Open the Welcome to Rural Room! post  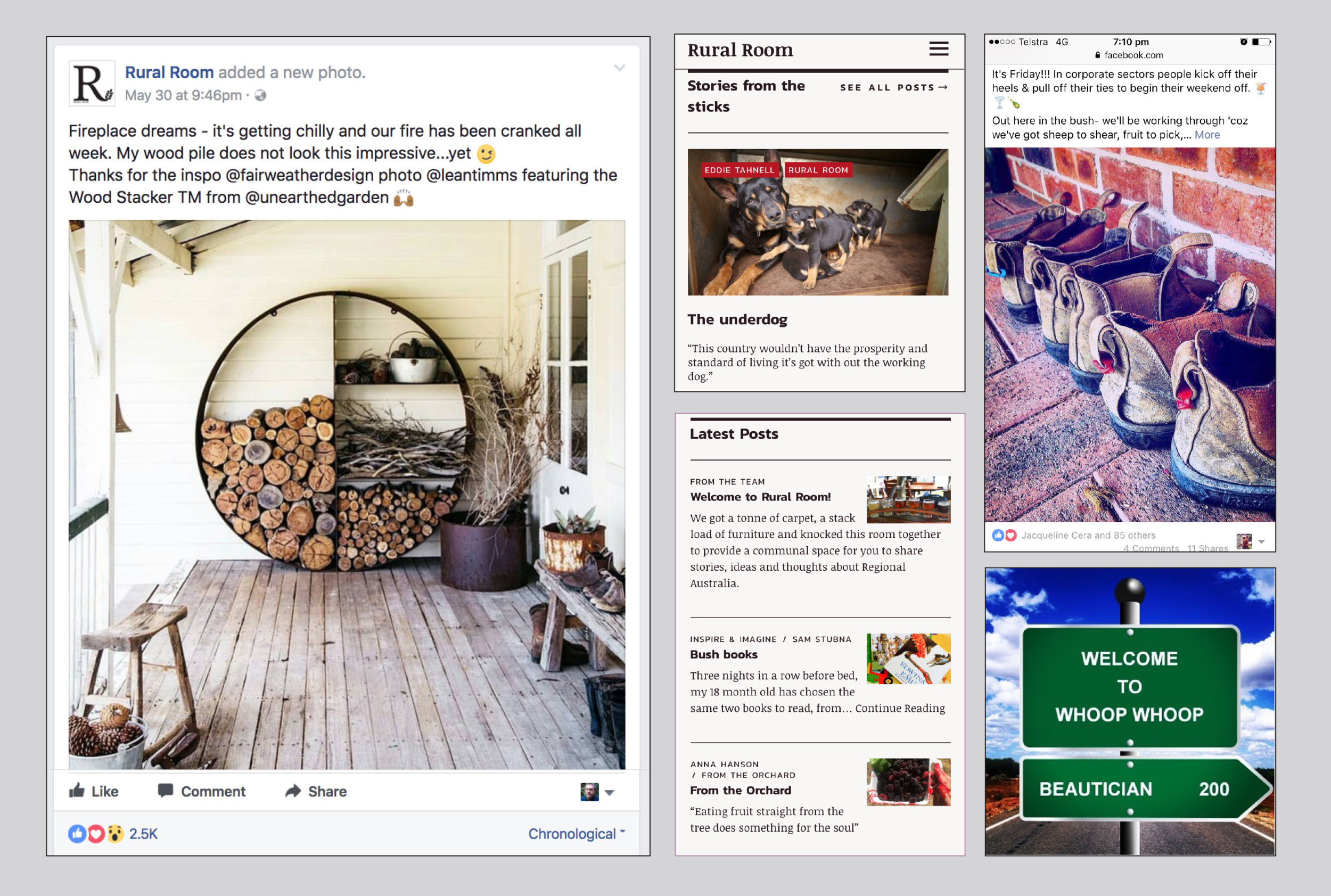(x=760, y=497)
